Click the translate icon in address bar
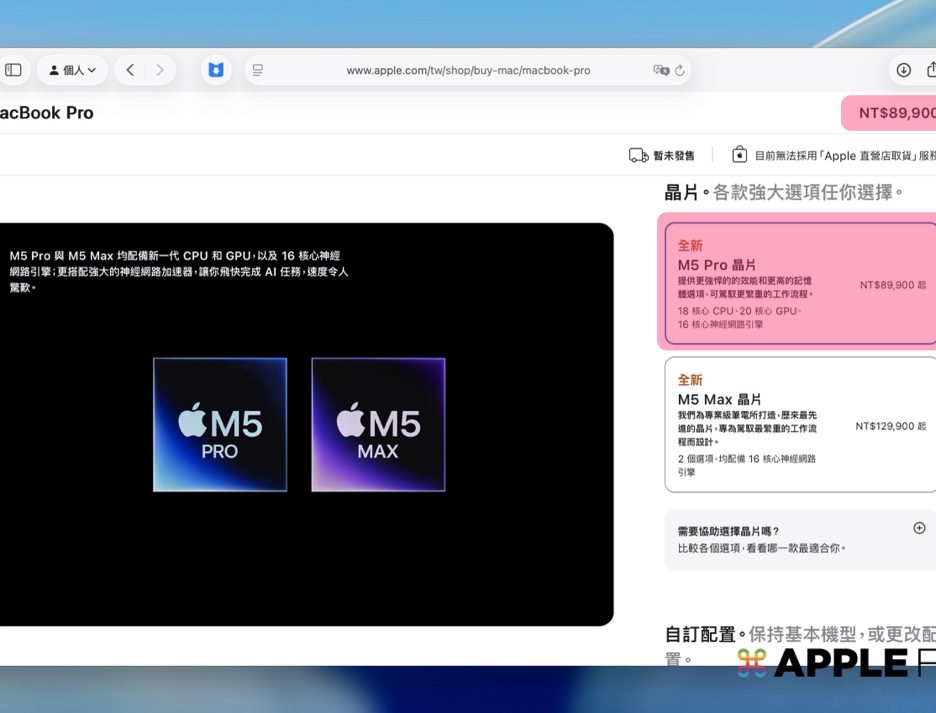 (x=660, y=70)
